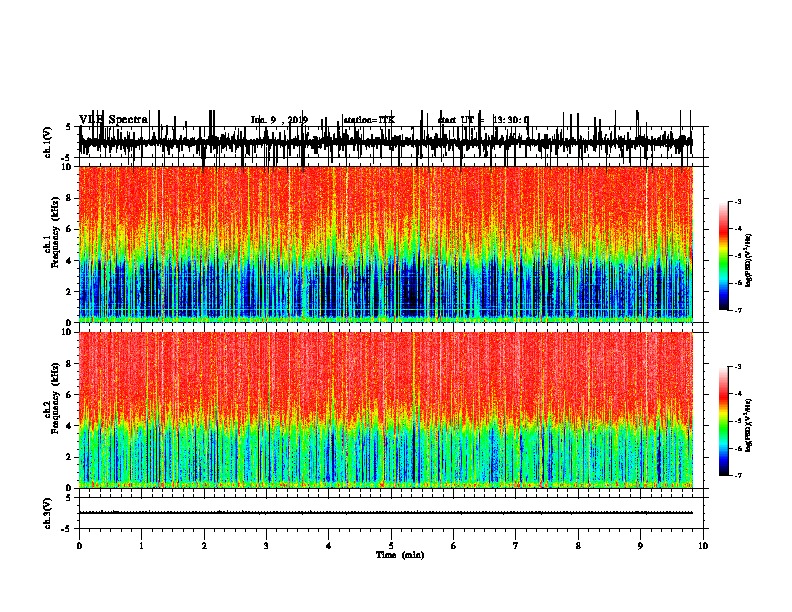Viewport: 792px width, 612px height.
Task: Click the ch.2 spectrogram panel
Action: click(386, 410)
